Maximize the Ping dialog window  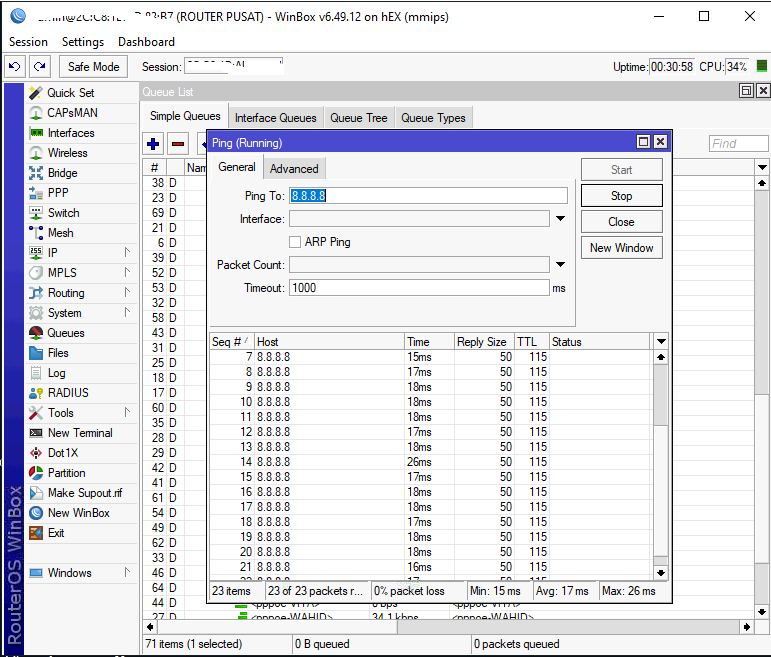643,142
